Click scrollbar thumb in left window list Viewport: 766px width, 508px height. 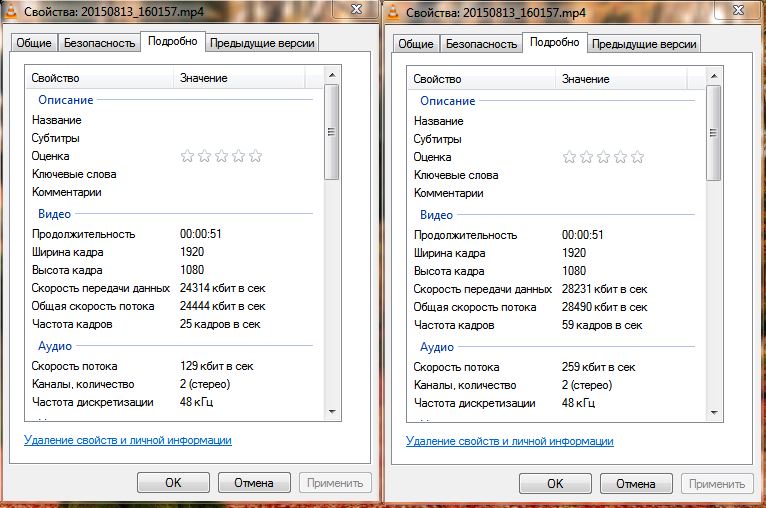pyautogui.click(x=332, y=132)
